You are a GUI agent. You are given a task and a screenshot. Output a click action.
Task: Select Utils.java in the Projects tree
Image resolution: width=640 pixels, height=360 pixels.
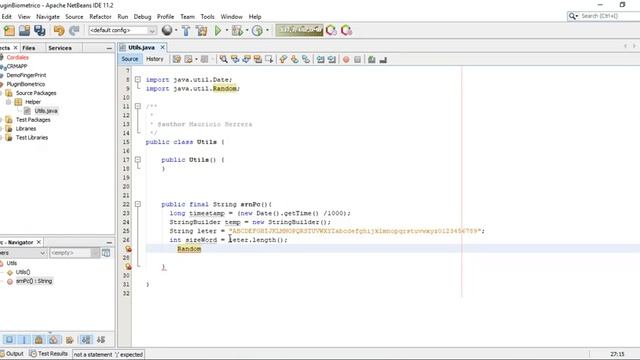click(x=46, y=111)
